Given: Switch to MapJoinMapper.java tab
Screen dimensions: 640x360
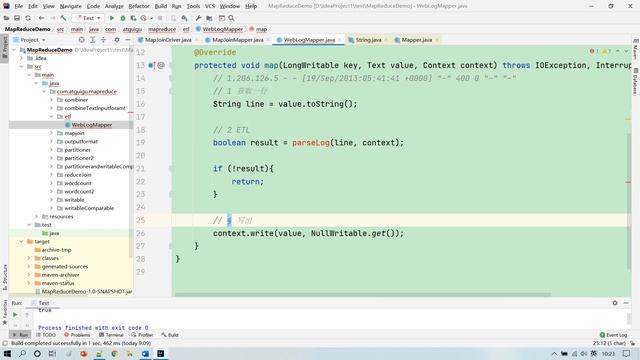Looking at the screenshot, I should click(237, 40).
